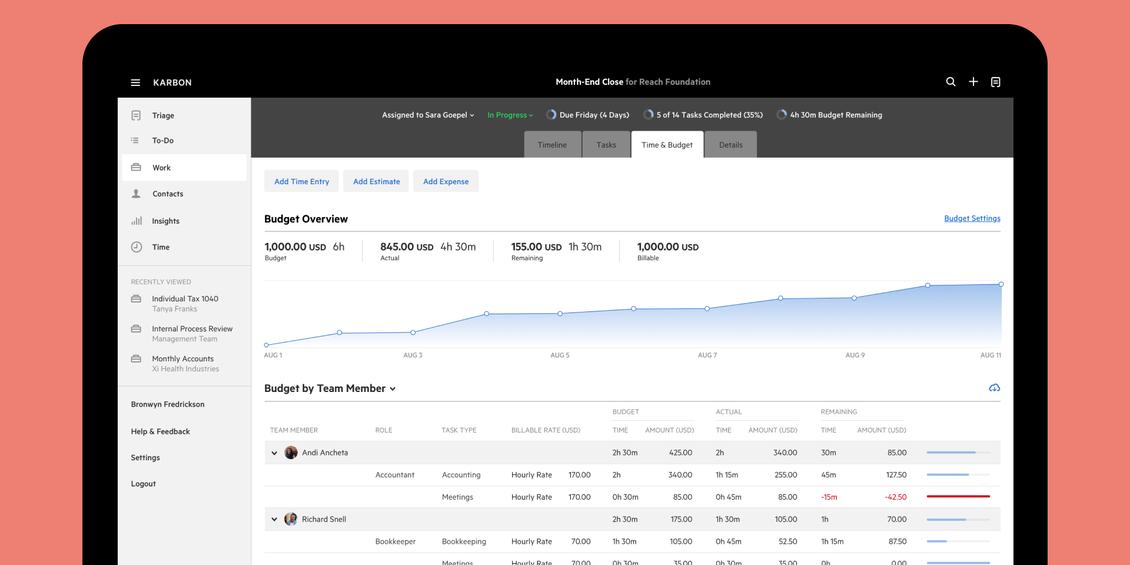Click the Time clock icon
The width and height of the screenshot is (1130, 565).
(x=136, y=247)
